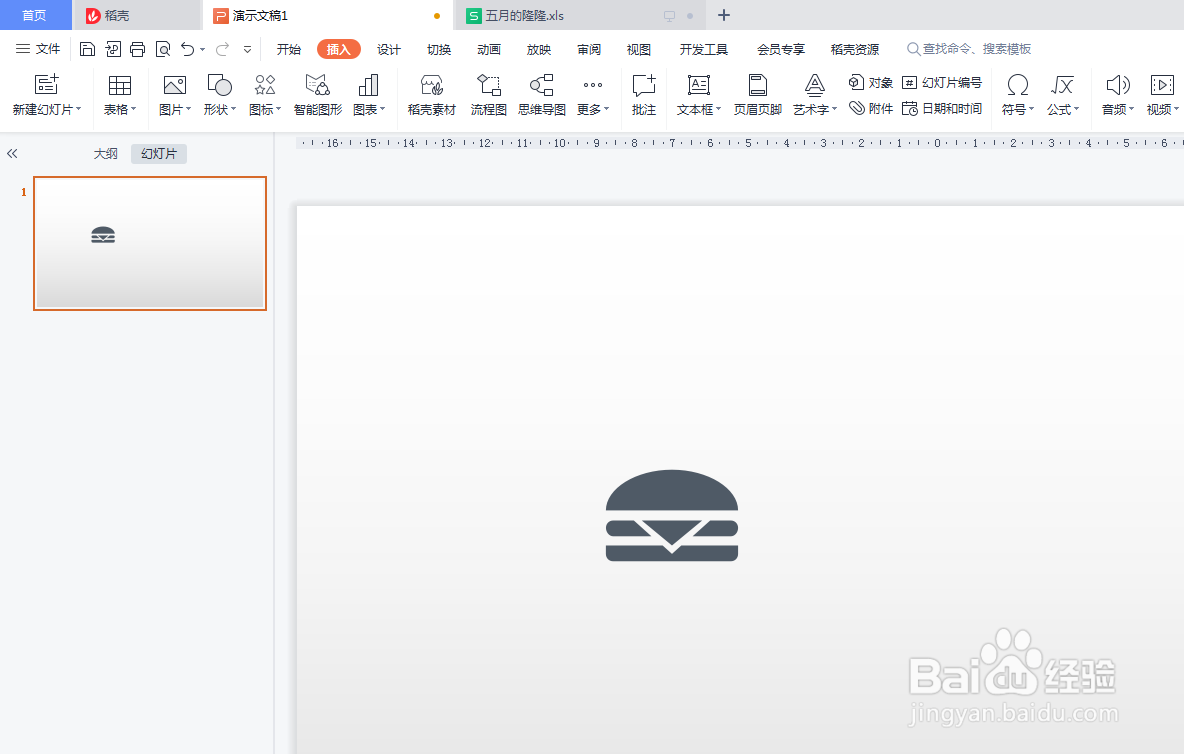Click the Print Preview icon
The width and height of the screenshot is (1184, 754).
pyautogui.click(x=162, y=49)
